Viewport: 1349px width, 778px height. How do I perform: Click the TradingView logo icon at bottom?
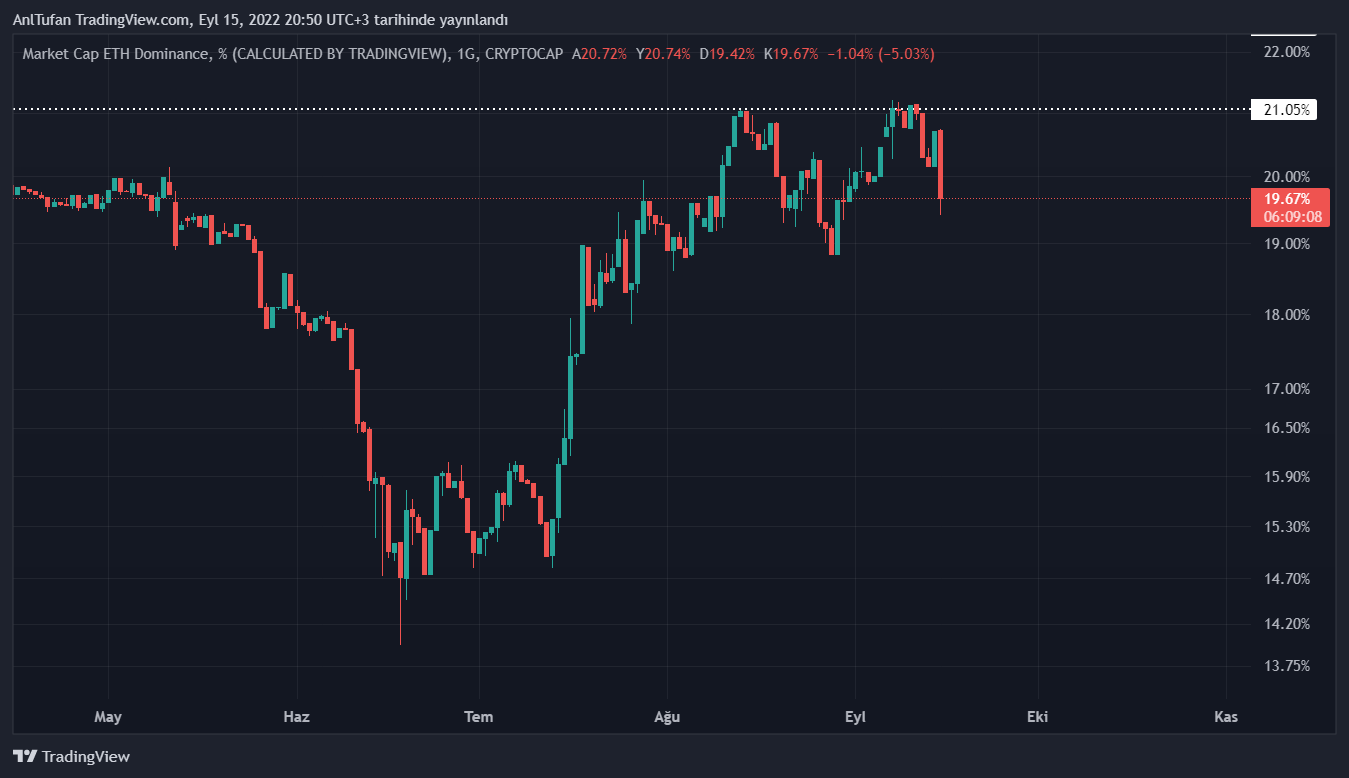[25, 757]
